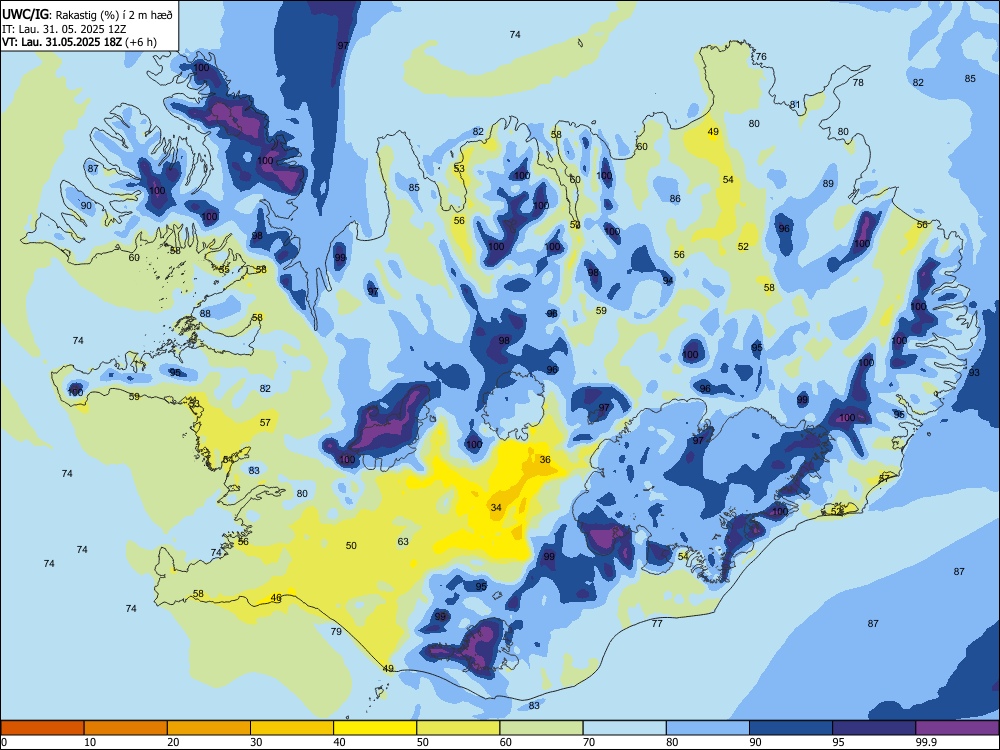Click the 'IT: Lau. 31. 05. 2025 12Z' line
The width and height of the screenshot is (1000, 750).
pos(64,29)
